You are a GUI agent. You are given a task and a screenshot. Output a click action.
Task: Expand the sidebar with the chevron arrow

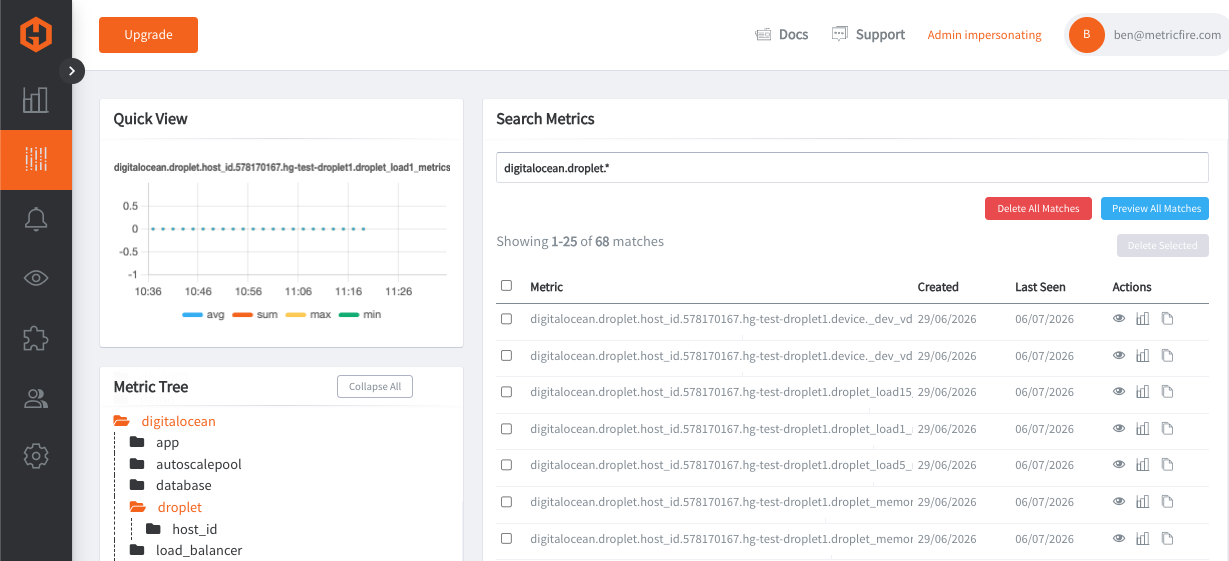72,71
